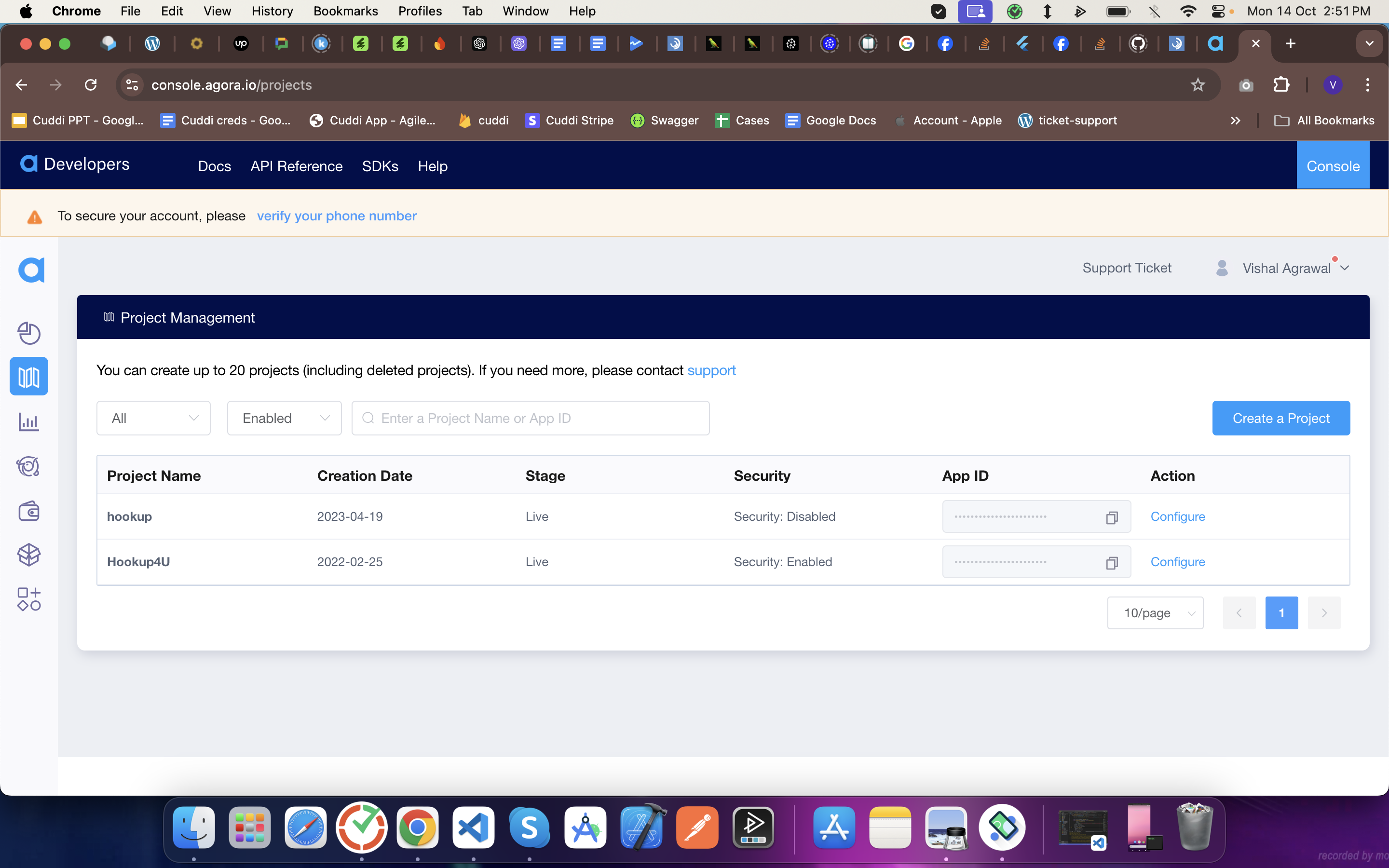Go to pagination page 1
Screen dimensions: 1389x868
click(x=1281, y=612)
